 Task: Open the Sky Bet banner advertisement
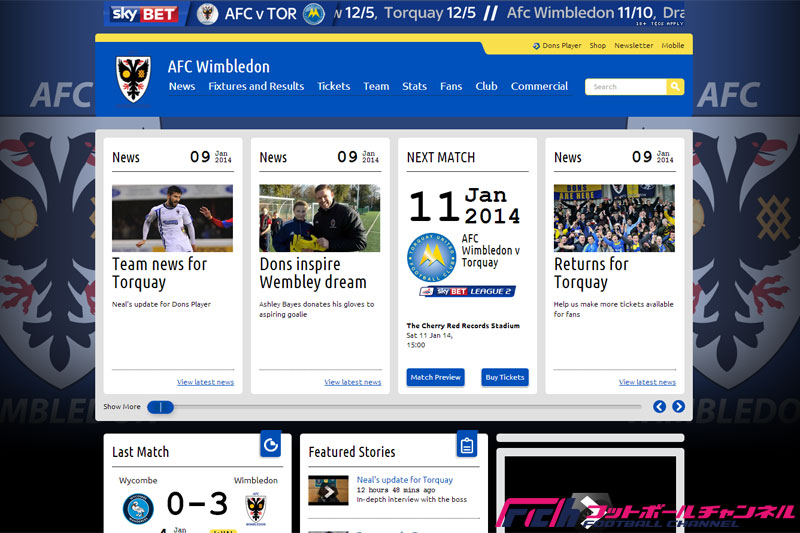(x=400, y=14)
